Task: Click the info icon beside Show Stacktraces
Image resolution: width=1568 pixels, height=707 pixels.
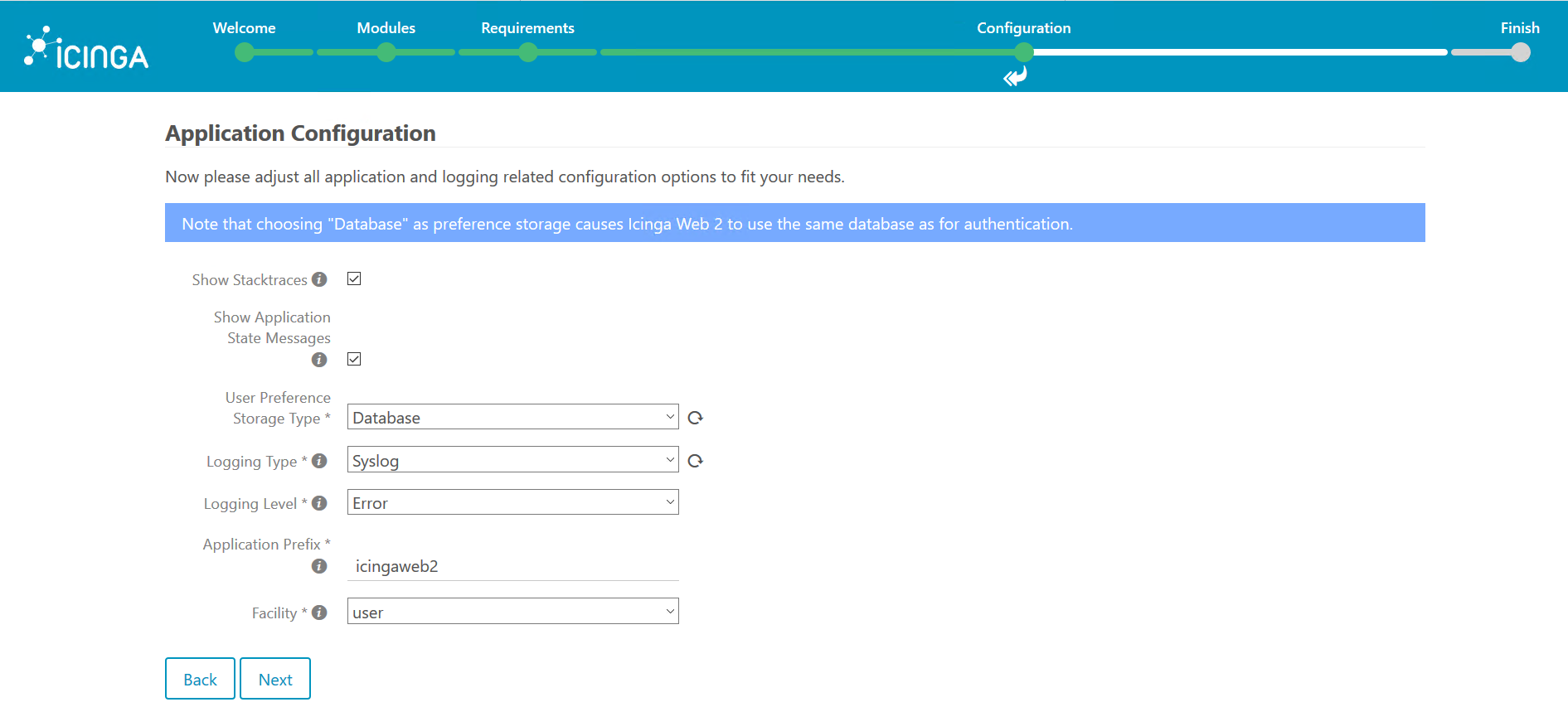Action: [x=319, y=279]
